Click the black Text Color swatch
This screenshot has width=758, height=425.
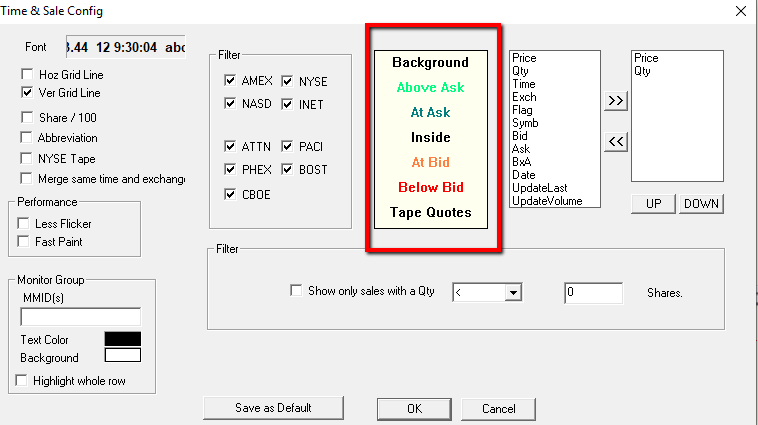pos(123,339)
